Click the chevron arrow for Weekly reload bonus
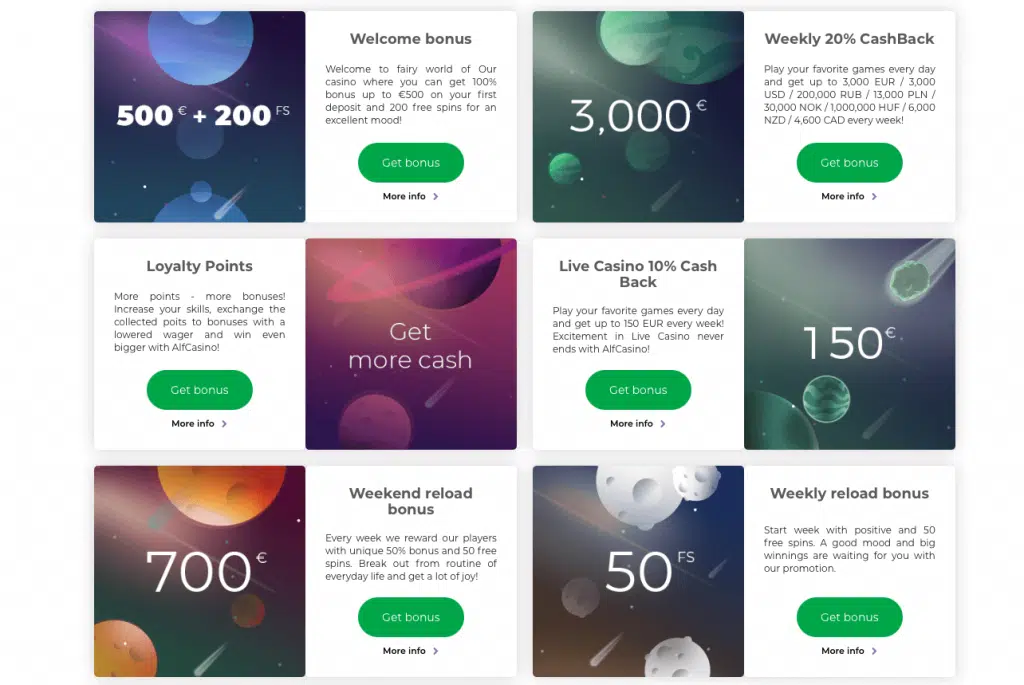 875,651
